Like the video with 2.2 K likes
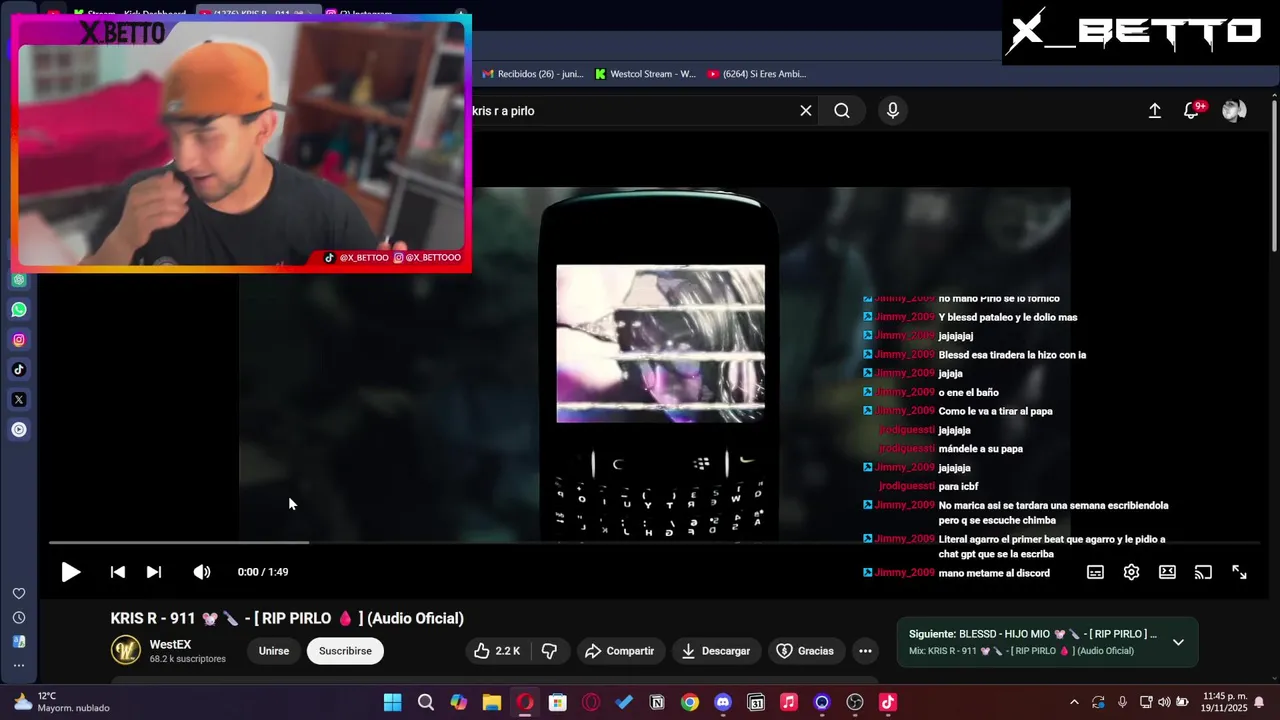The width and height of the screenshot is (1280, 720). pyautogui.click(x=497, y=651)
